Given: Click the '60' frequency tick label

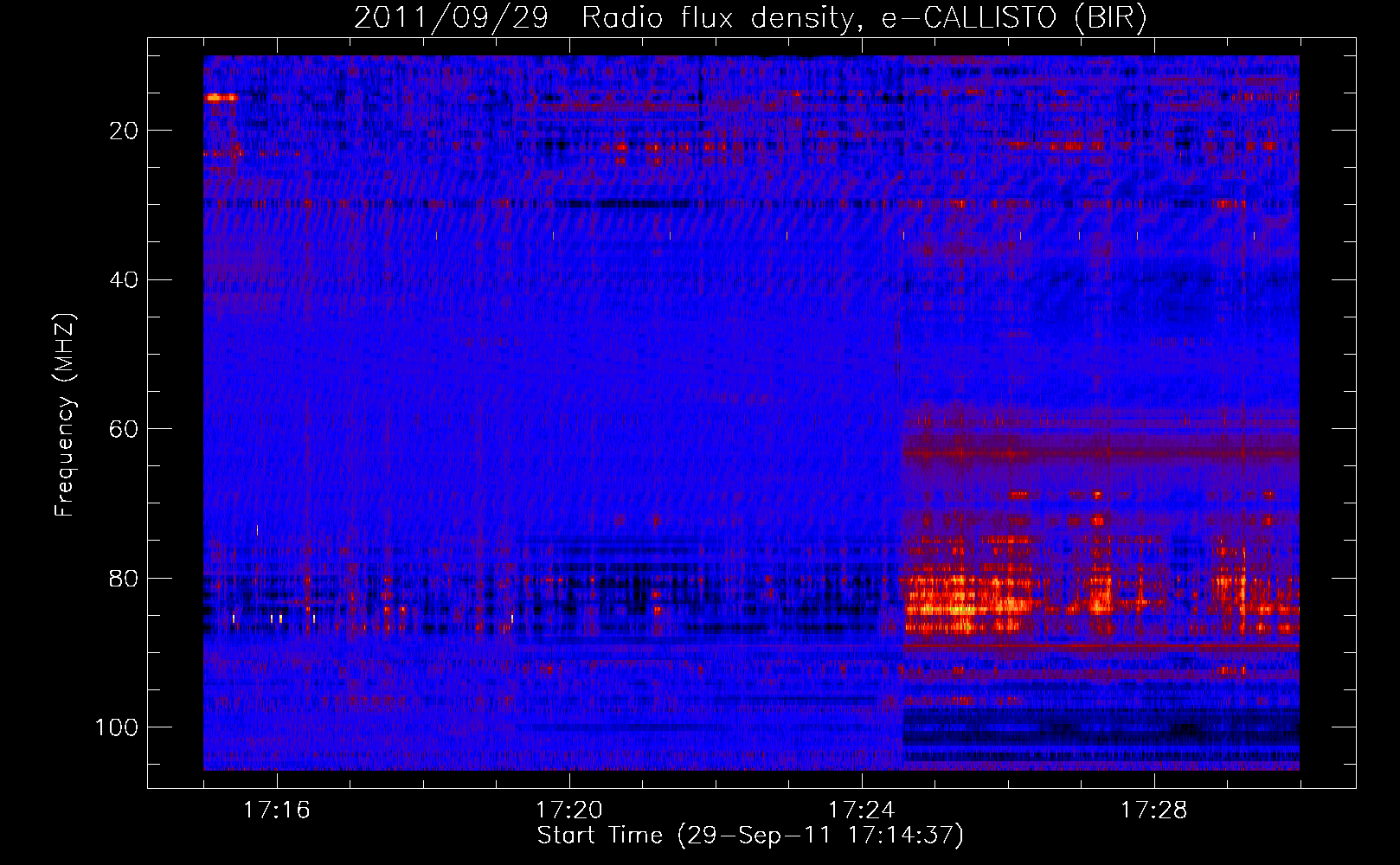Looking at the screenshot, I should (x=125, y=429).
